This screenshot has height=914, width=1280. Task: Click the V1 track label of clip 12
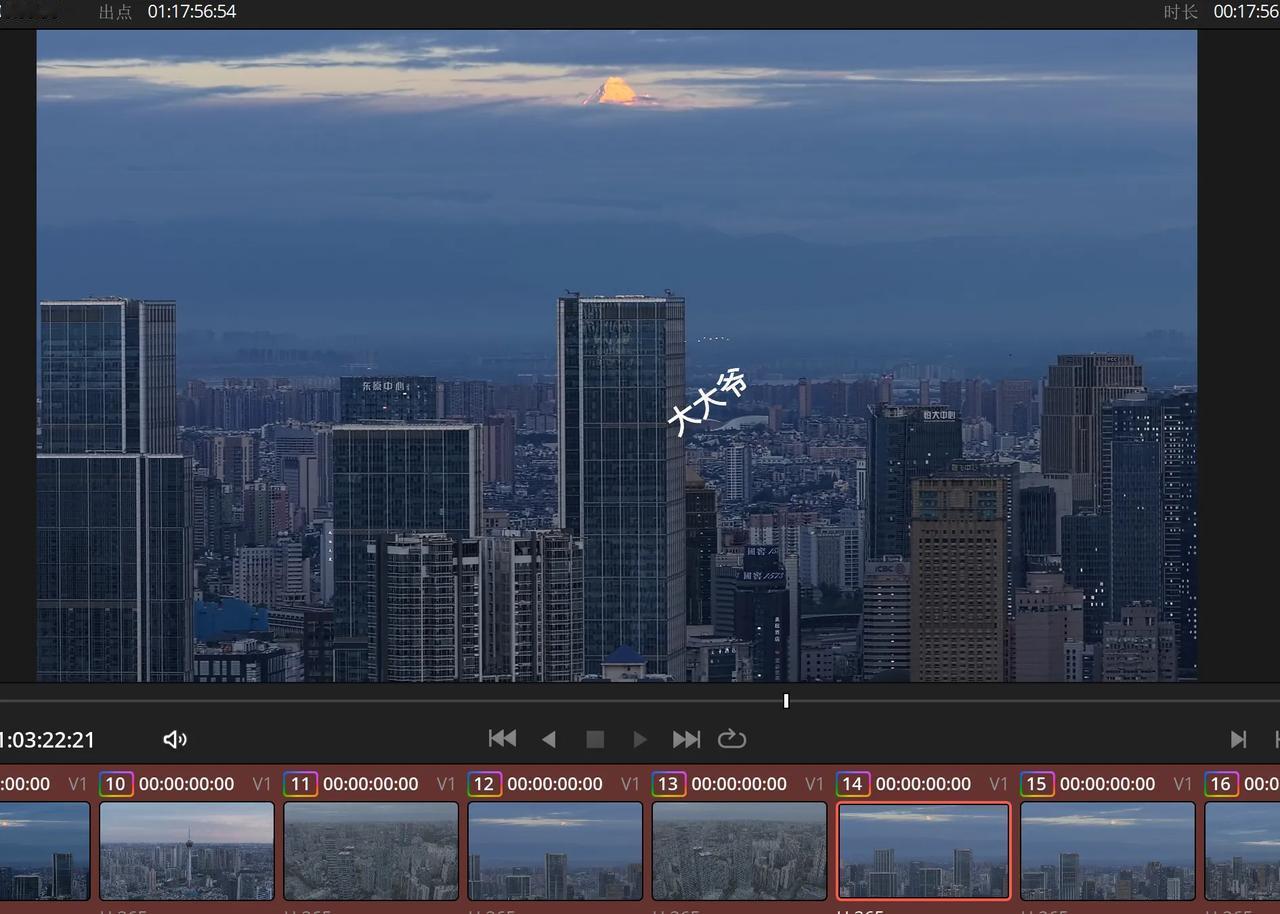[630, 784]
